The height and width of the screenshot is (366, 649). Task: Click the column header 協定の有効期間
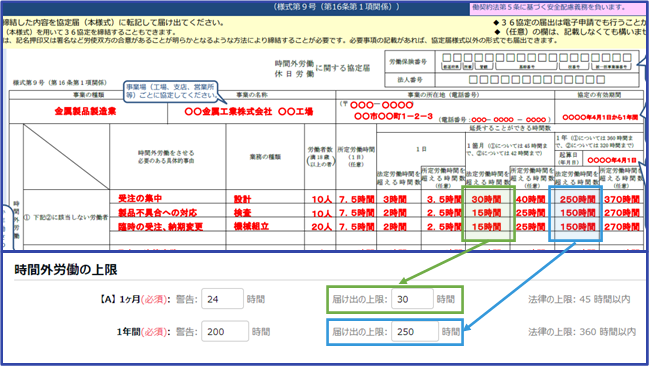(x=599, y=95)
